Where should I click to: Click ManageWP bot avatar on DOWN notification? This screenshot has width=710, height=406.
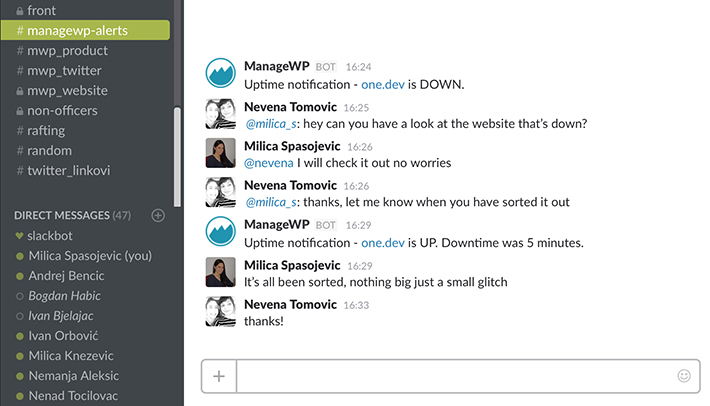coord(220,73)
